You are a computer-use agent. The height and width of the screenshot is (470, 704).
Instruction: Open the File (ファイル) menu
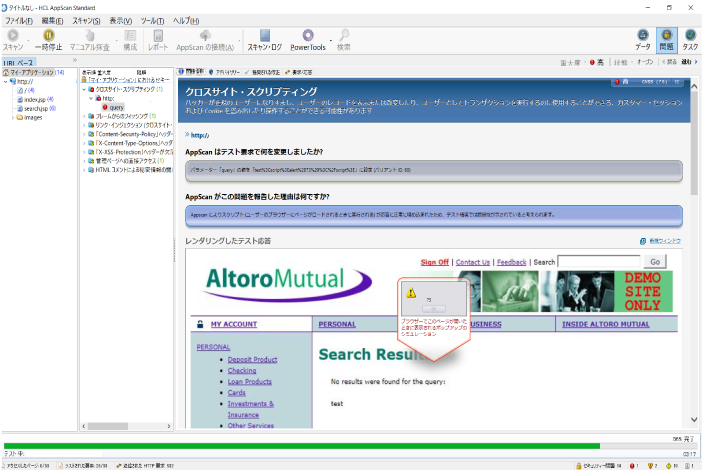19,21
